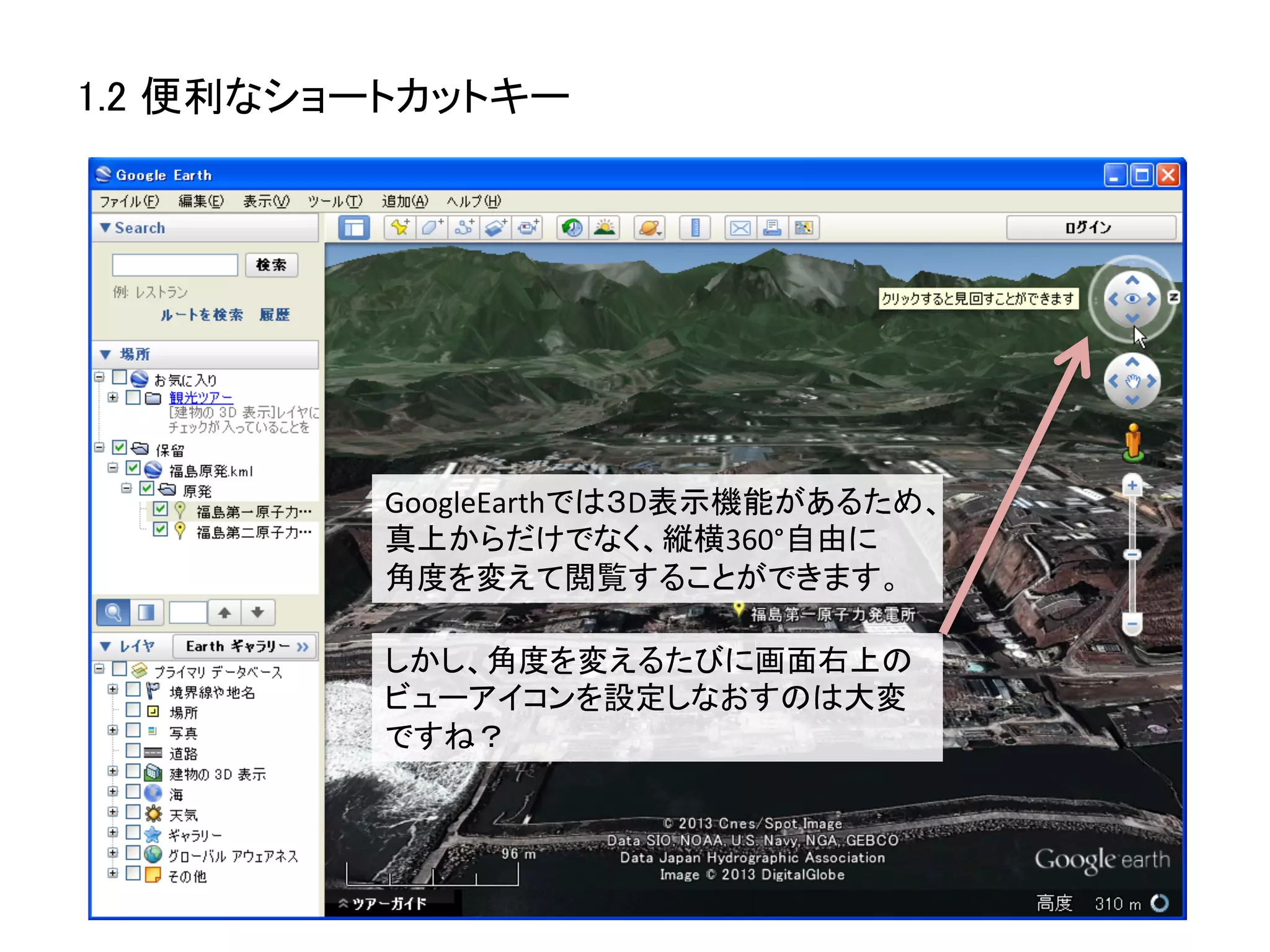Zoom in with the plus button

pos(1132,485)
